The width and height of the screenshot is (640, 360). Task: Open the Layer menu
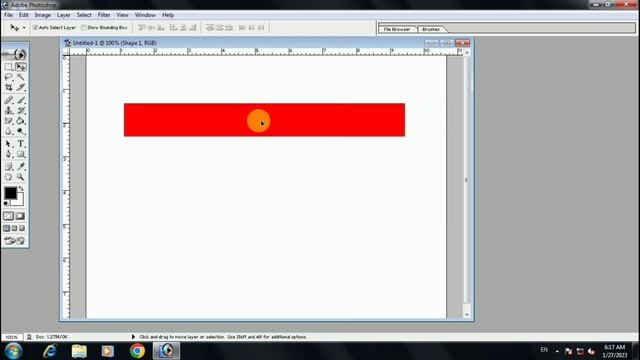point(63,15)
